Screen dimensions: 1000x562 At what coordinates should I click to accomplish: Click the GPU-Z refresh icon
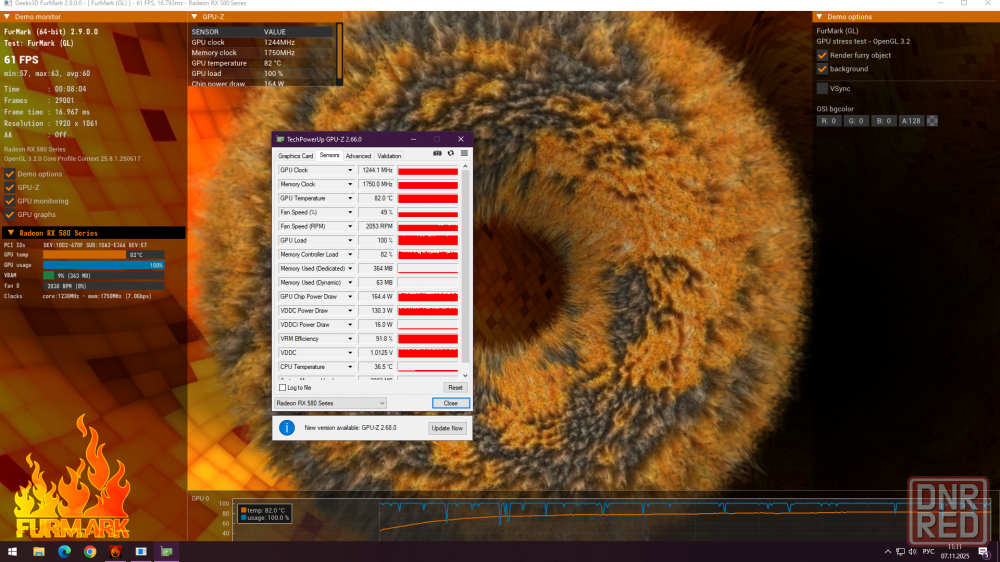[x=451, y=153]
